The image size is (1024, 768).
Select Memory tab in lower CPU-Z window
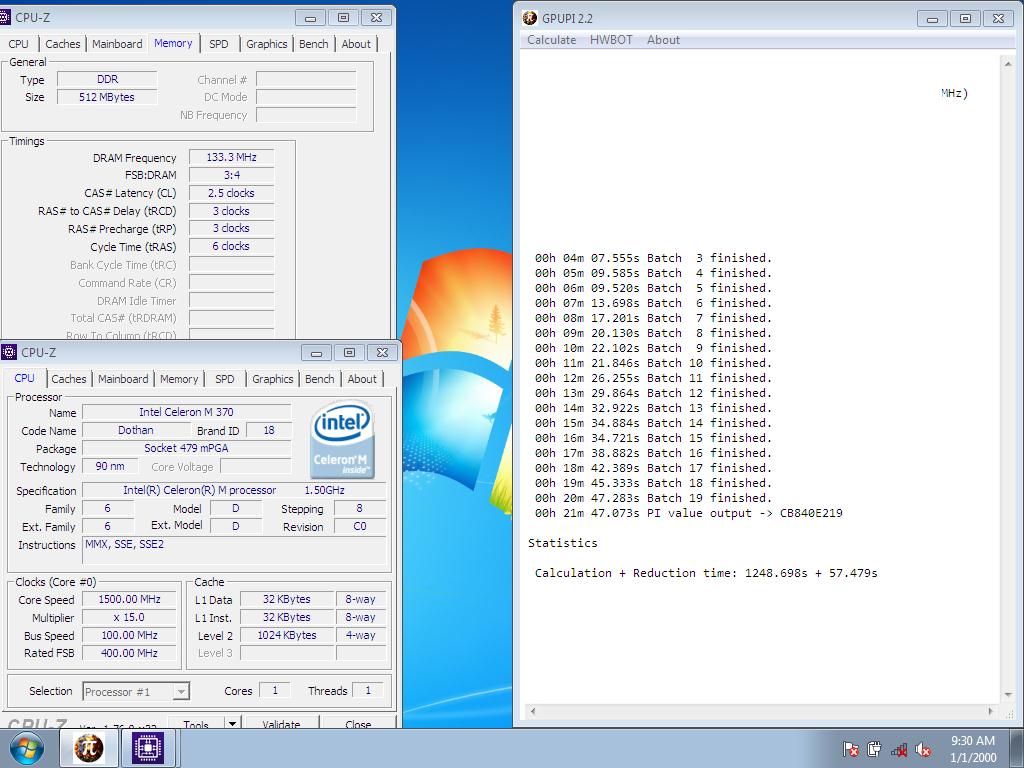(x=179, y=379)
